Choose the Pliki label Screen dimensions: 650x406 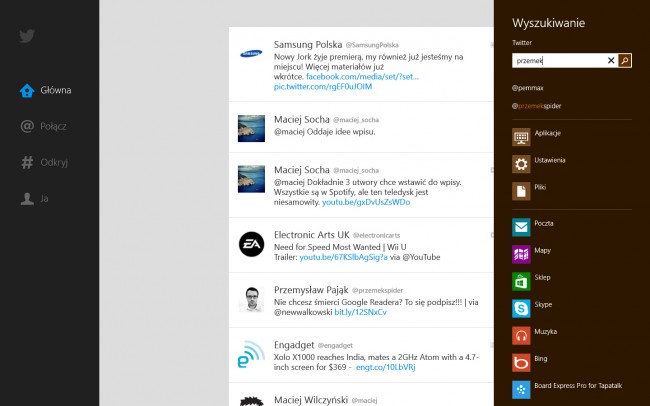pyautogui.click(x=540, y=187)
